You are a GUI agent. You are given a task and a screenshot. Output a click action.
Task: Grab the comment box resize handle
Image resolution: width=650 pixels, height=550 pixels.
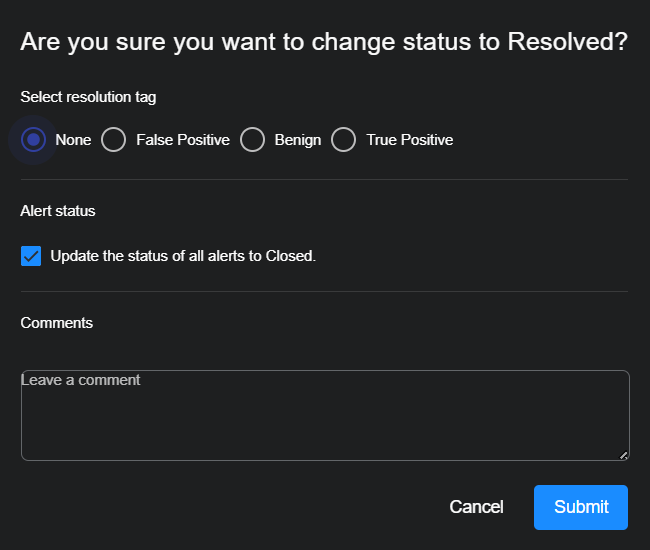(623, 455)
